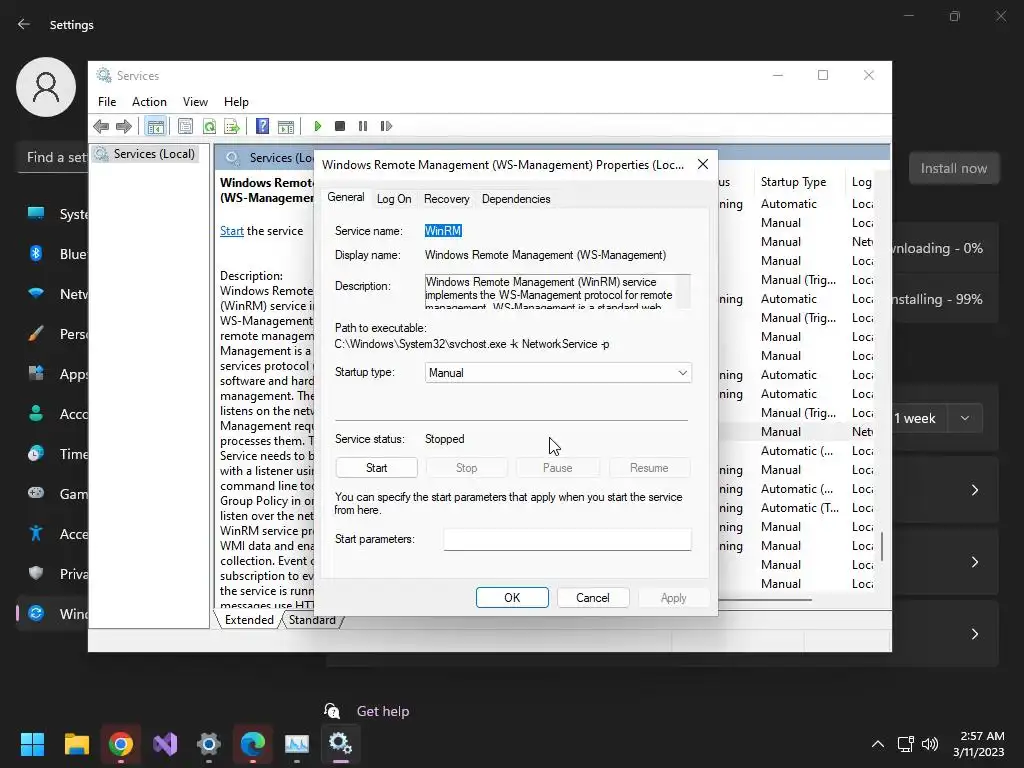
Task: Click the Back arrow in Services toolbar
Action: 101,126
